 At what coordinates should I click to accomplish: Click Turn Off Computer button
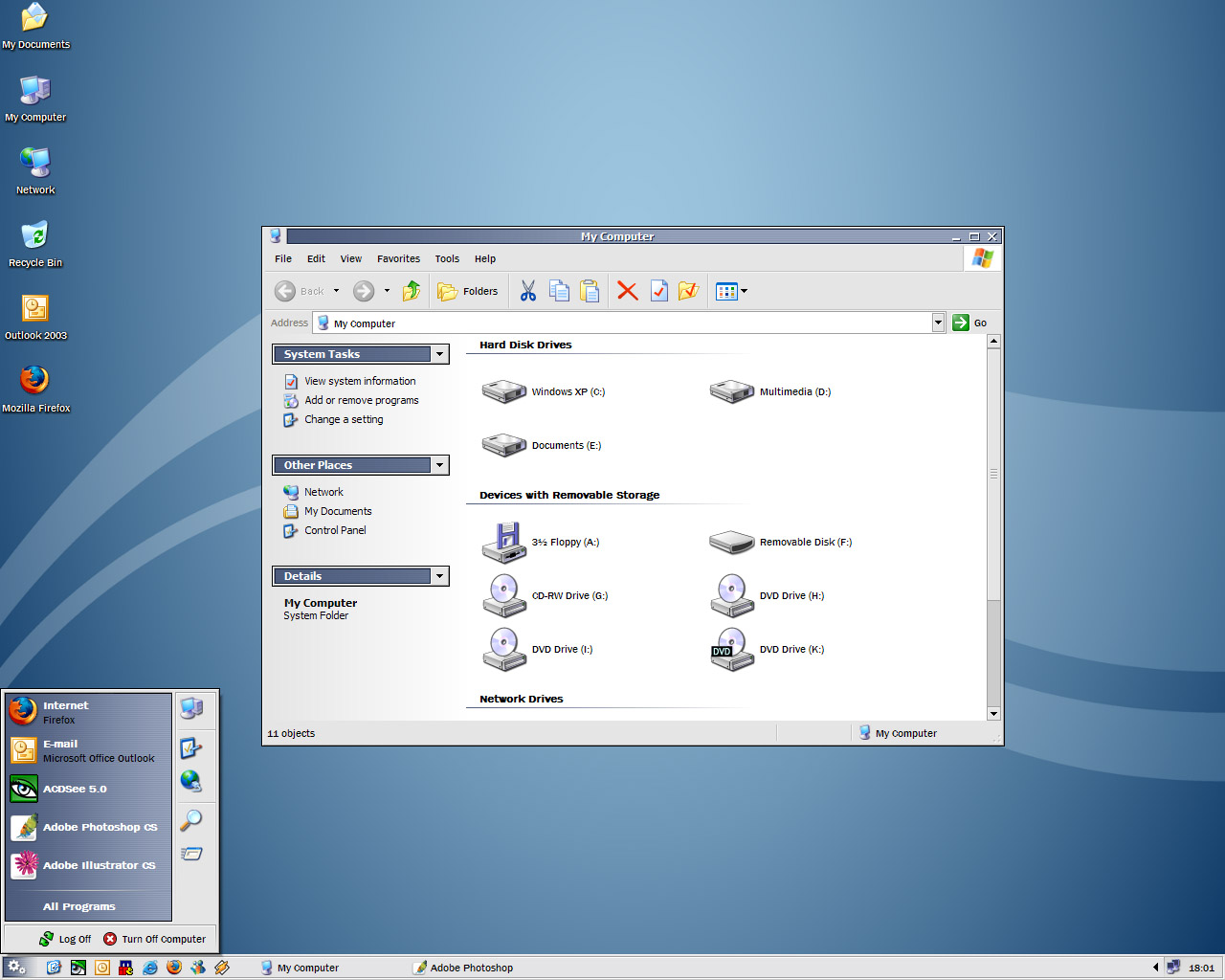(x=154, y=939)
